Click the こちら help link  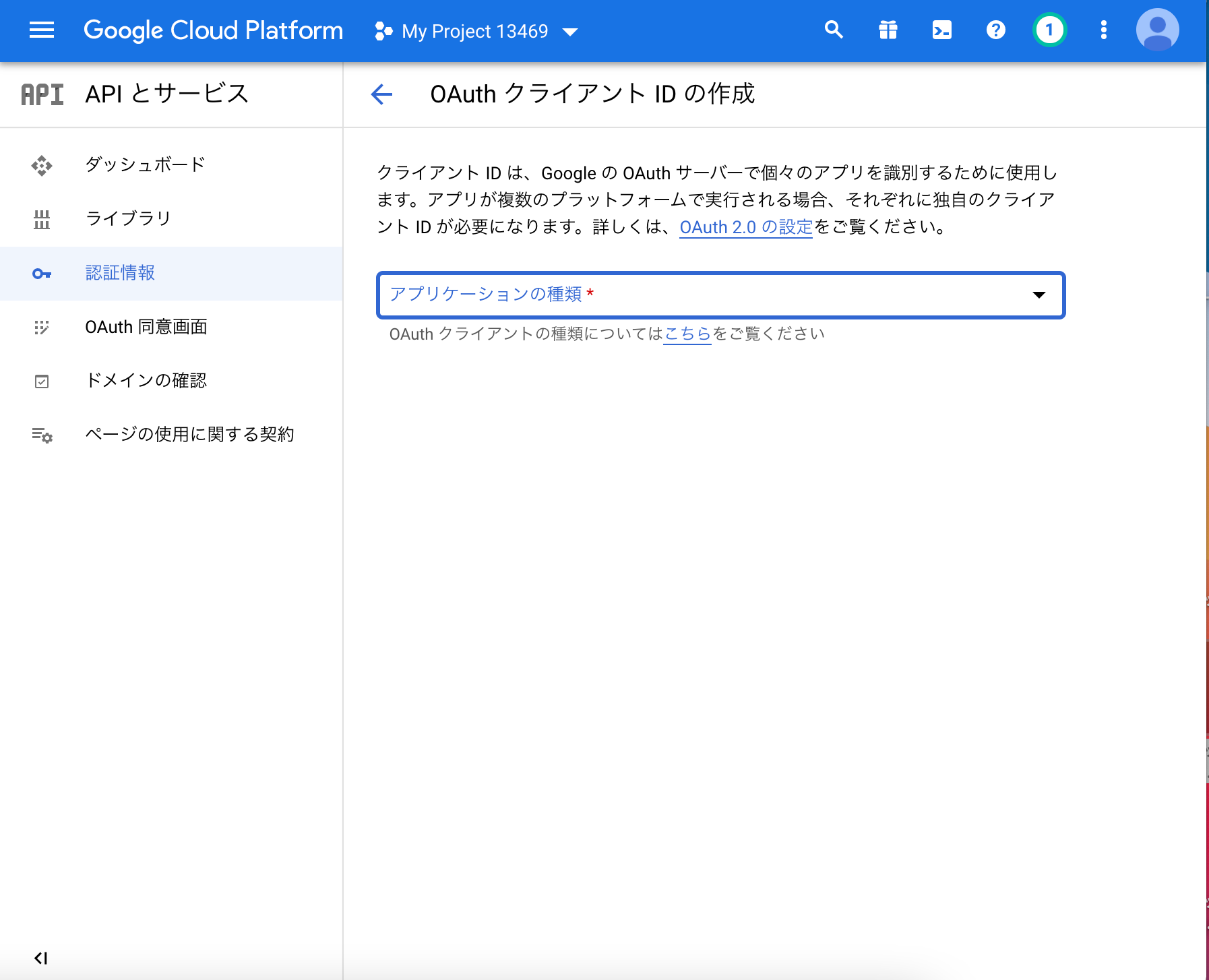(x=687, y=333)
